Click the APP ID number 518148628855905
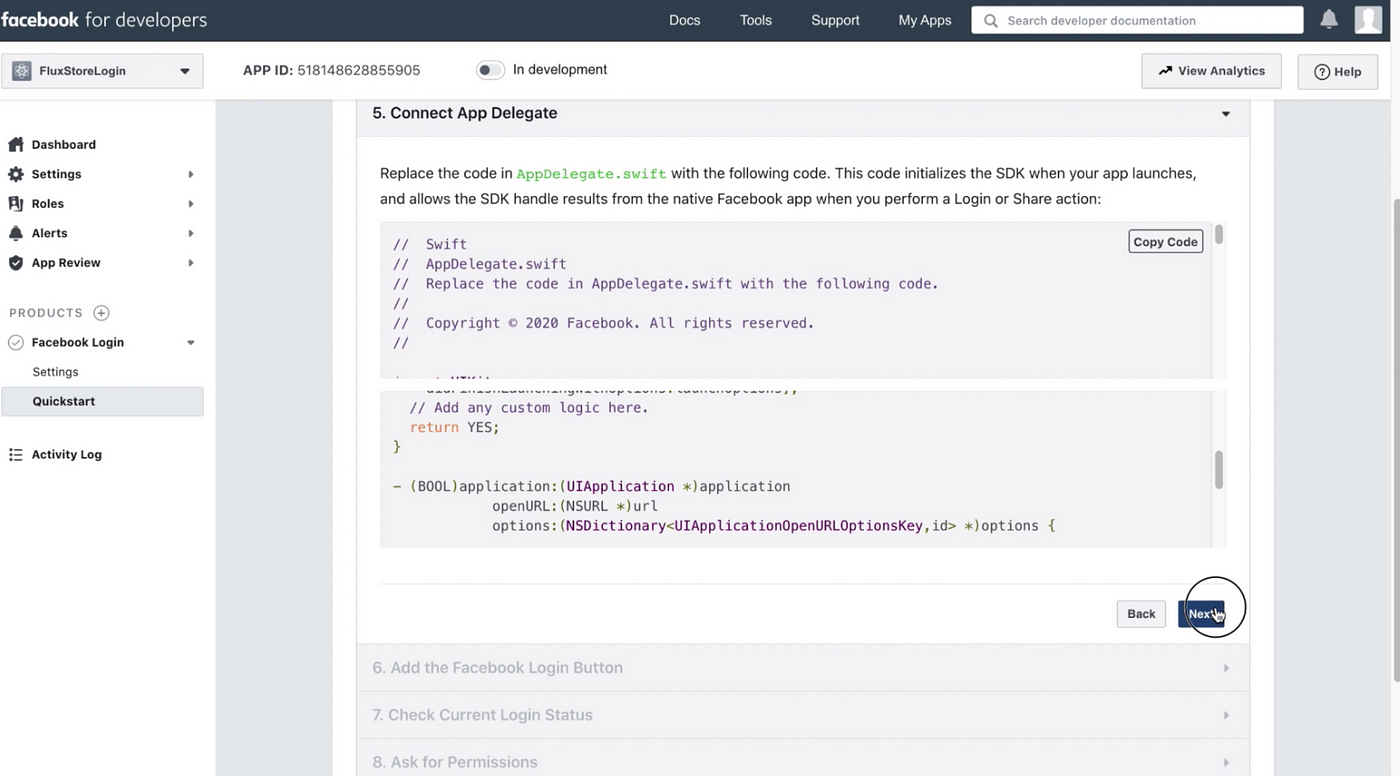This screenshot has width=1400, height=776. pos(359,70)
